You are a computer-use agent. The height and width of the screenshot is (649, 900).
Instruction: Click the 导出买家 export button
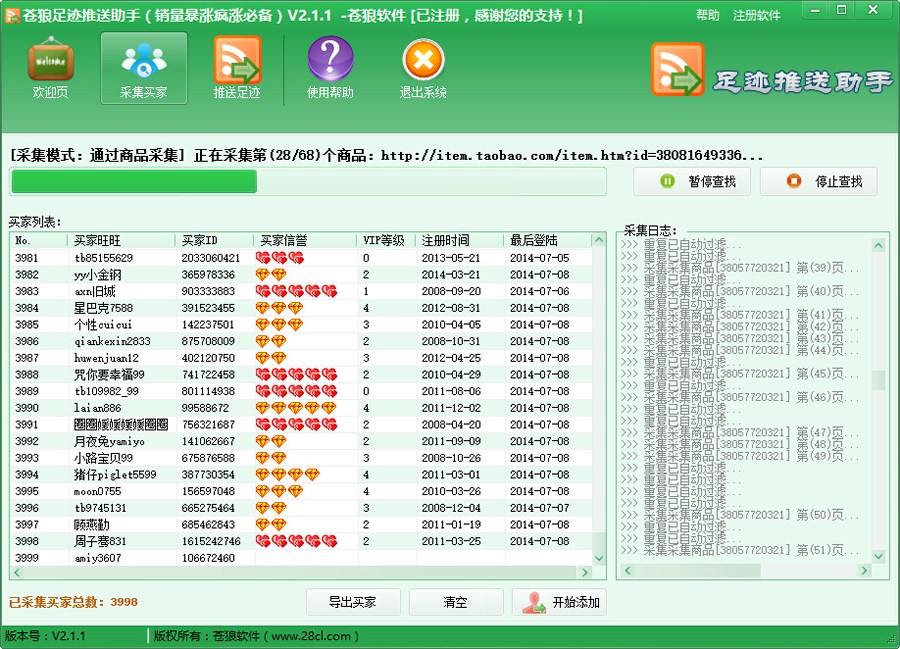[353, 602]
